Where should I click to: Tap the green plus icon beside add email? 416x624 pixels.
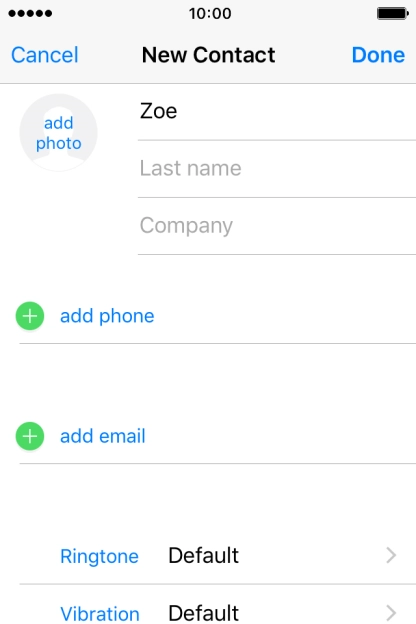(30, 436)
